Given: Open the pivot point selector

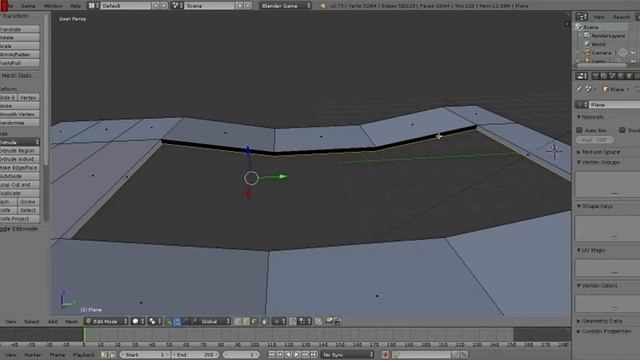Looking at the screenshot, I should (x=155, y=322).
